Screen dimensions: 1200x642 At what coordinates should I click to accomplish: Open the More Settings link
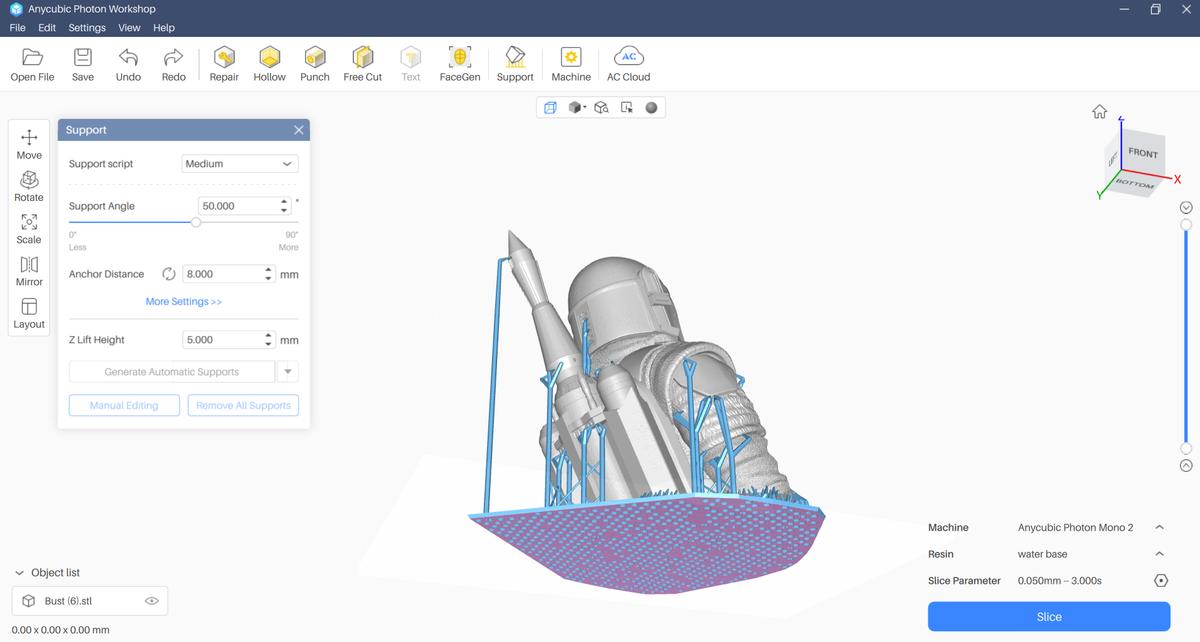(x=184, y=302)
